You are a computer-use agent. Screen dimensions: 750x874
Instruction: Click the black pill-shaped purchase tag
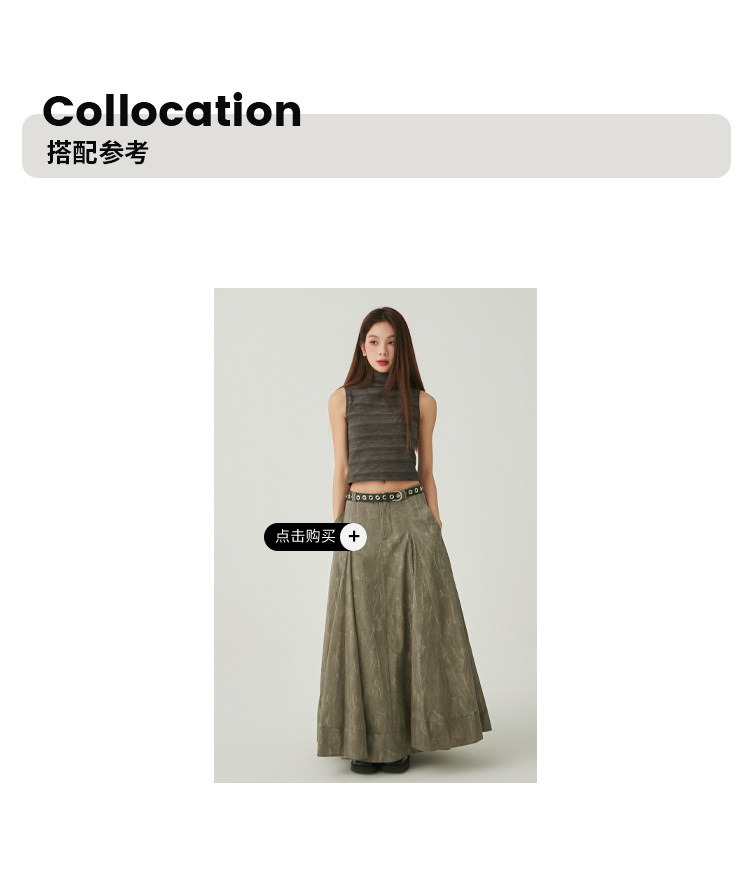315,537
